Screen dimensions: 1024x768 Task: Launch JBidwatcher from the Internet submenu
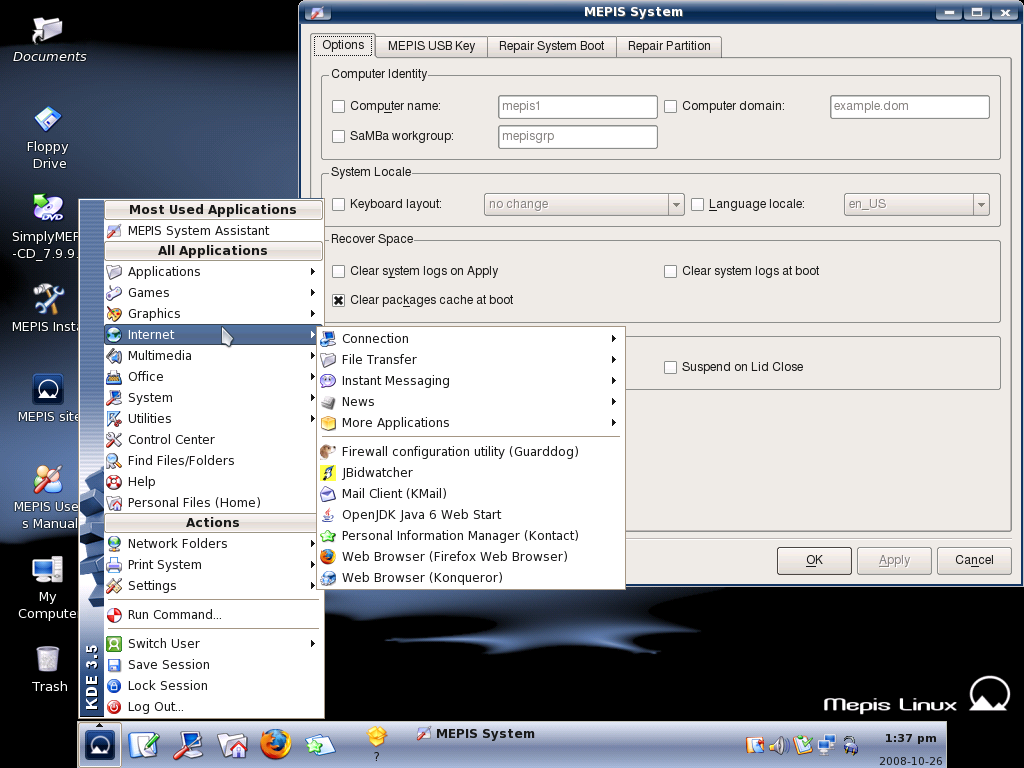coord(470,472)
